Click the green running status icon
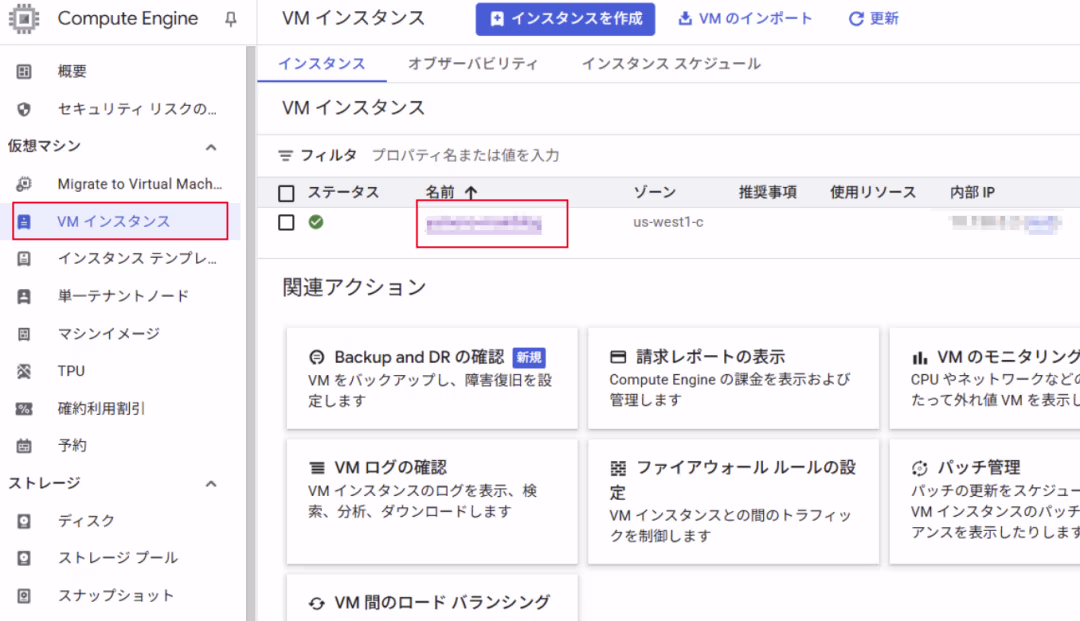This screenshot has height=621, width=1080. [x=316, y=222]
